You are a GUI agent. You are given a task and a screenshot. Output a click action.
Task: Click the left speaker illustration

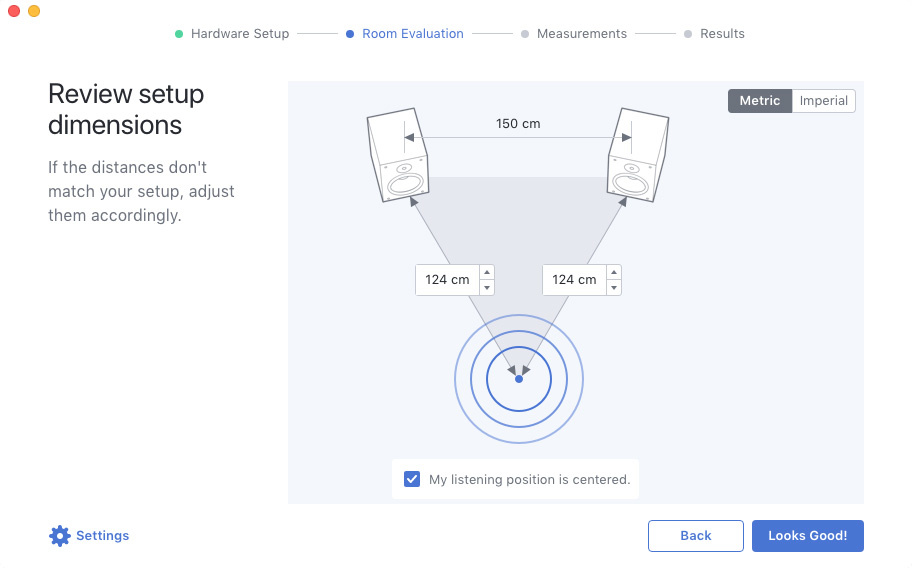coord(397,157)
